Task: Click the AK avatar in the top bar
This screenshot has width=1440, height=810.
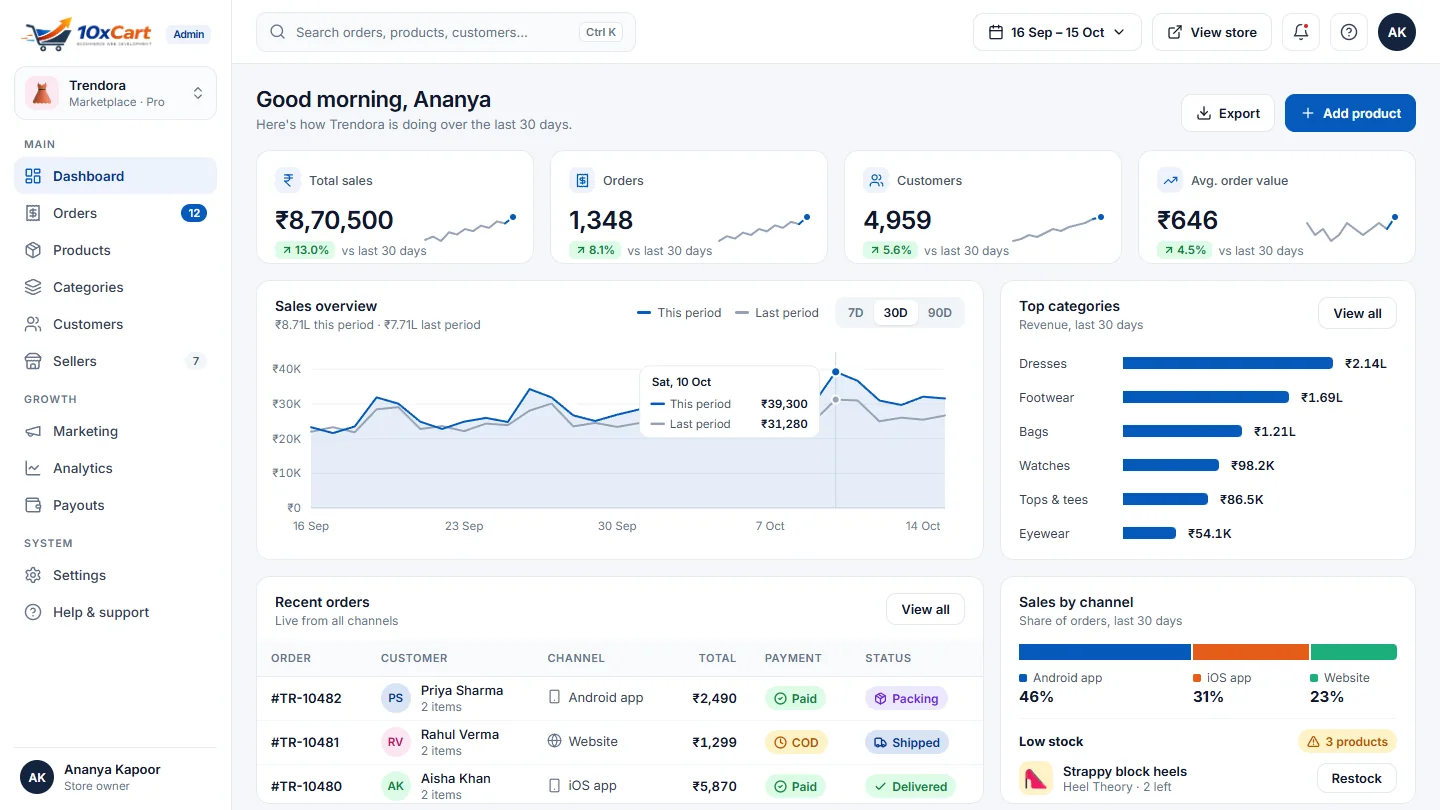Action: [1397, 32]
